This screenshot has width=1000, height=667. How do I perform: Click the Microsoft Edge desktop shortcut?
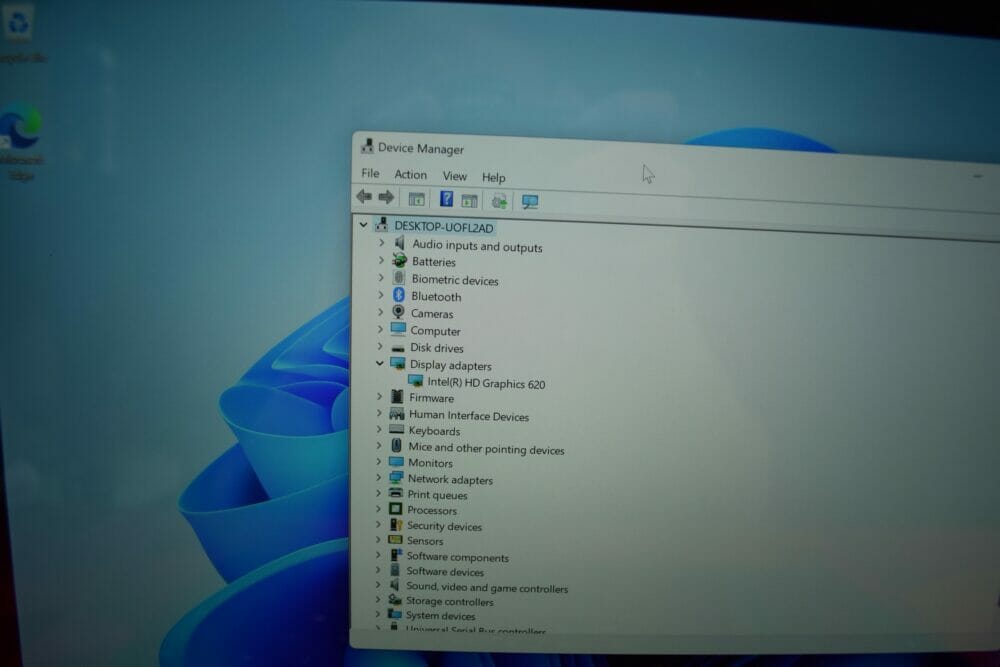pos(22,142)
